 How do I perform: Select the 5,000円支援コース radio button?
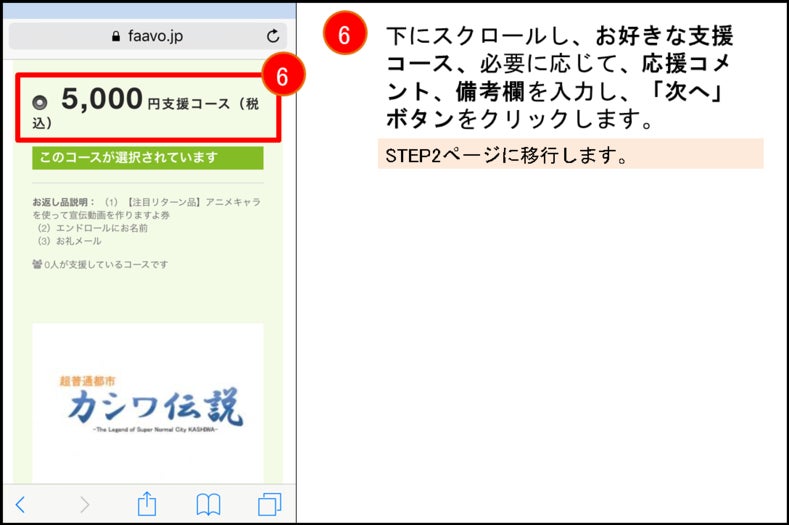coord(39,103)
